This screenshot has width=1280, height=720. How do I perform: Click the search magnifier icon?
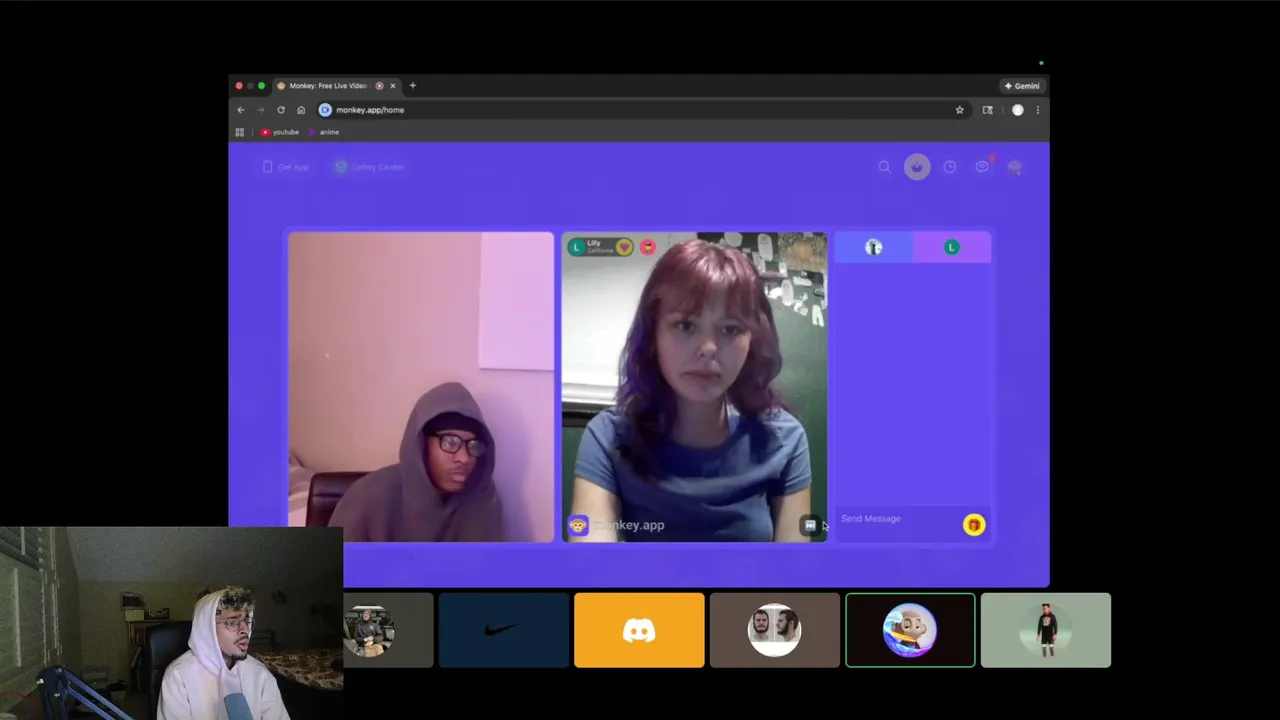[884, 167]
